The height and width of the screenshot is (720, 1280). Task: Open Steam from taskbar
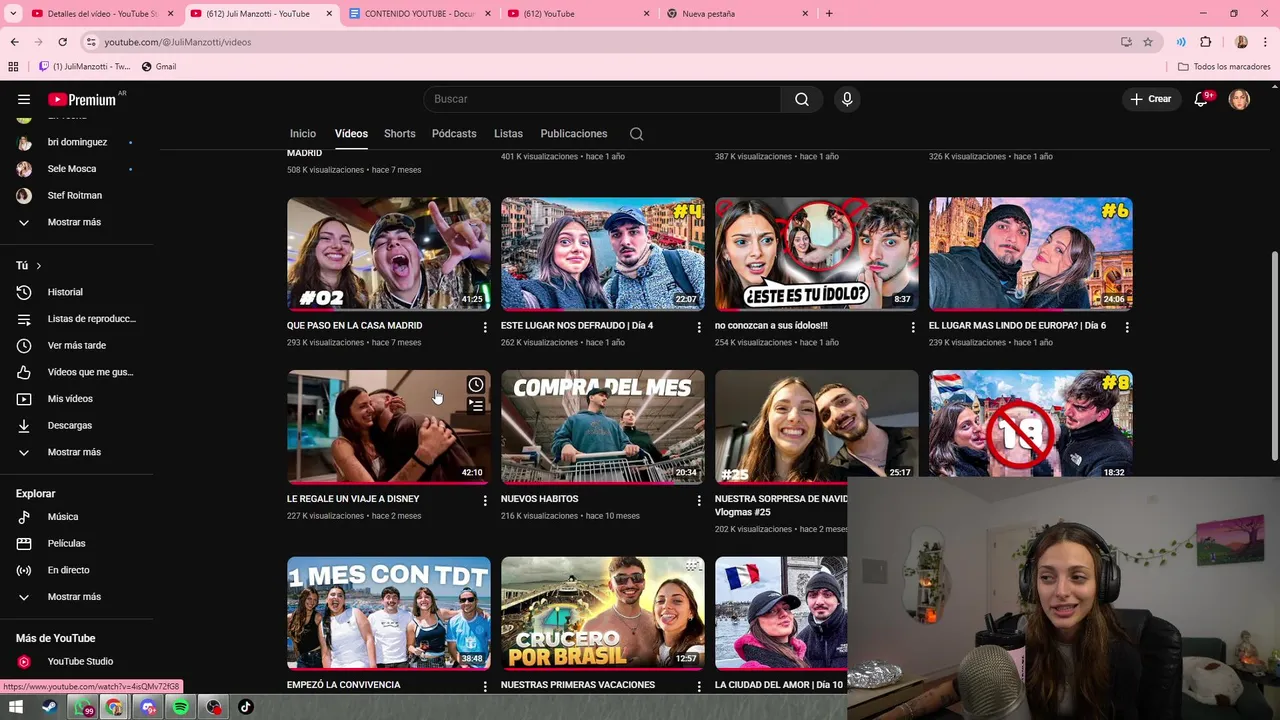[48, 707]
